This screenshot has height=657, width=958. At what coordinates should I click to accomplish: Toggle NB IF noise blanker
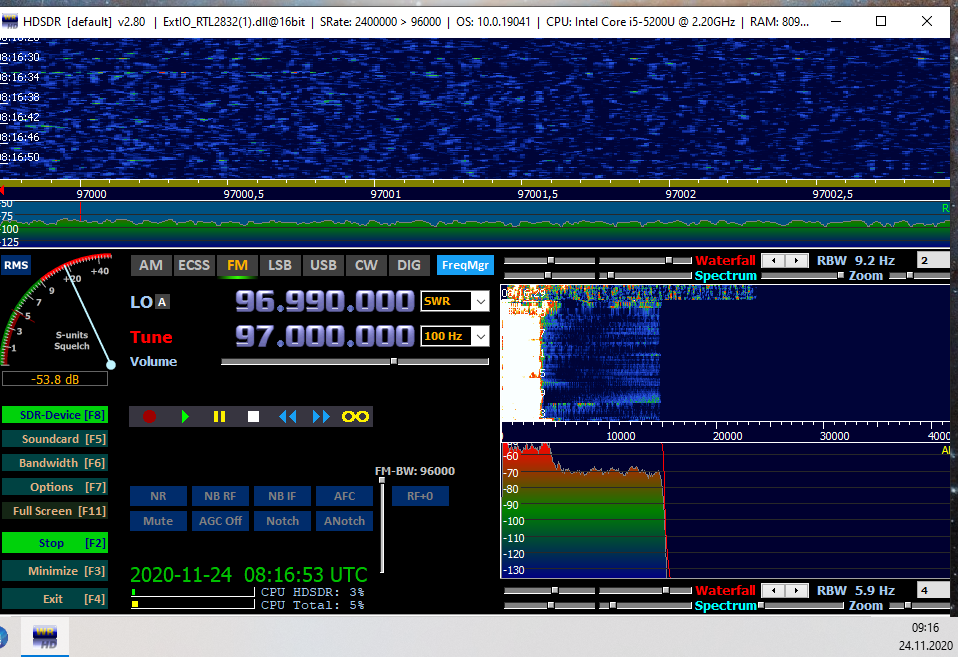pyautogui.click(x=282, y=496)
